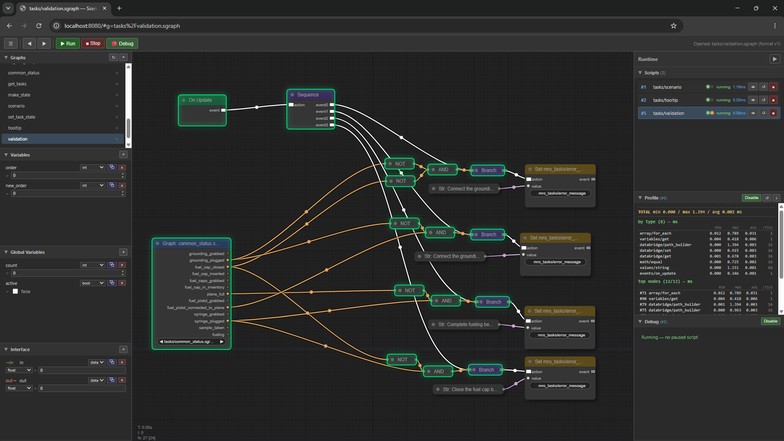Viewport: 784px width, 441px height.
Task: Stop the tasks/validation script
Action: pyautogui.click(x=774, y=113)
